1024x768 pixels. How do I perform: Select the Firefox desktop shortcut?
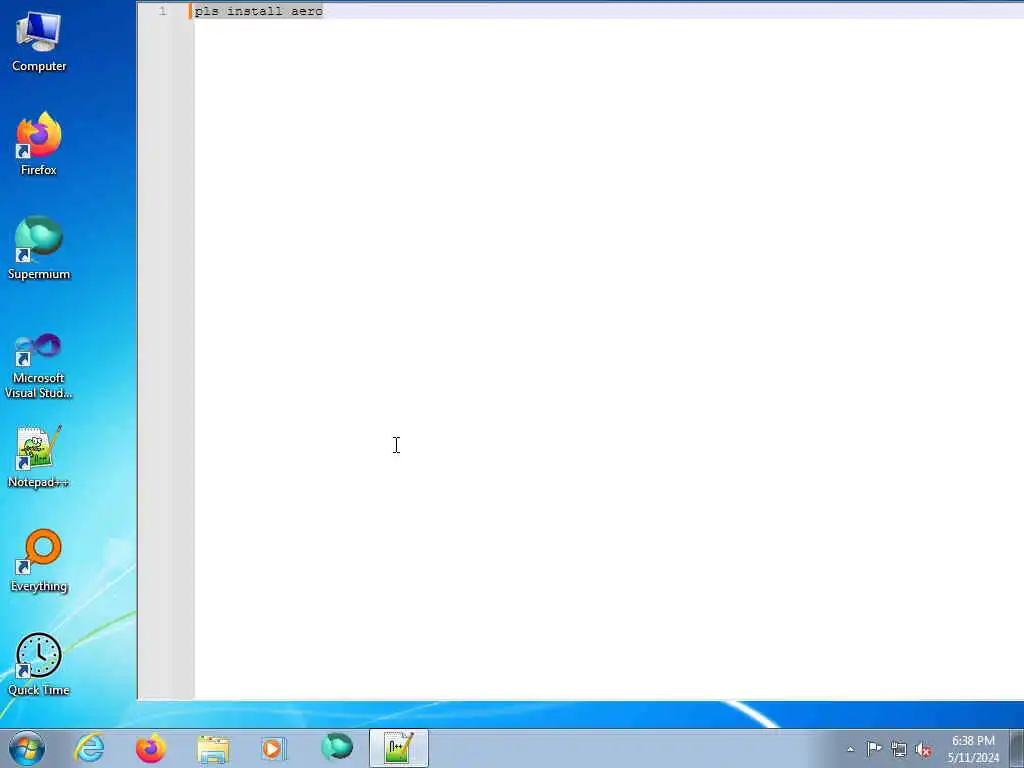pyautogui.click(x=39, y=144)
